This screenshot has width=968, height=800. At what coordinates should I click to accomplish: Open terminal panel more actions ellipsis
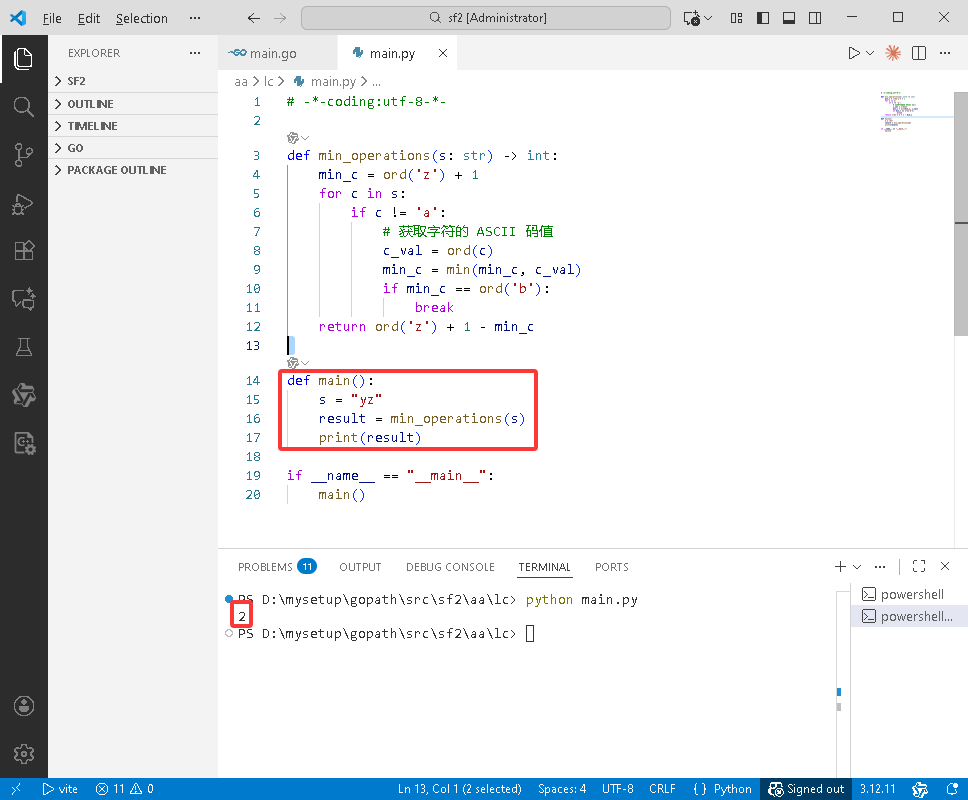(x=880, y=566)
